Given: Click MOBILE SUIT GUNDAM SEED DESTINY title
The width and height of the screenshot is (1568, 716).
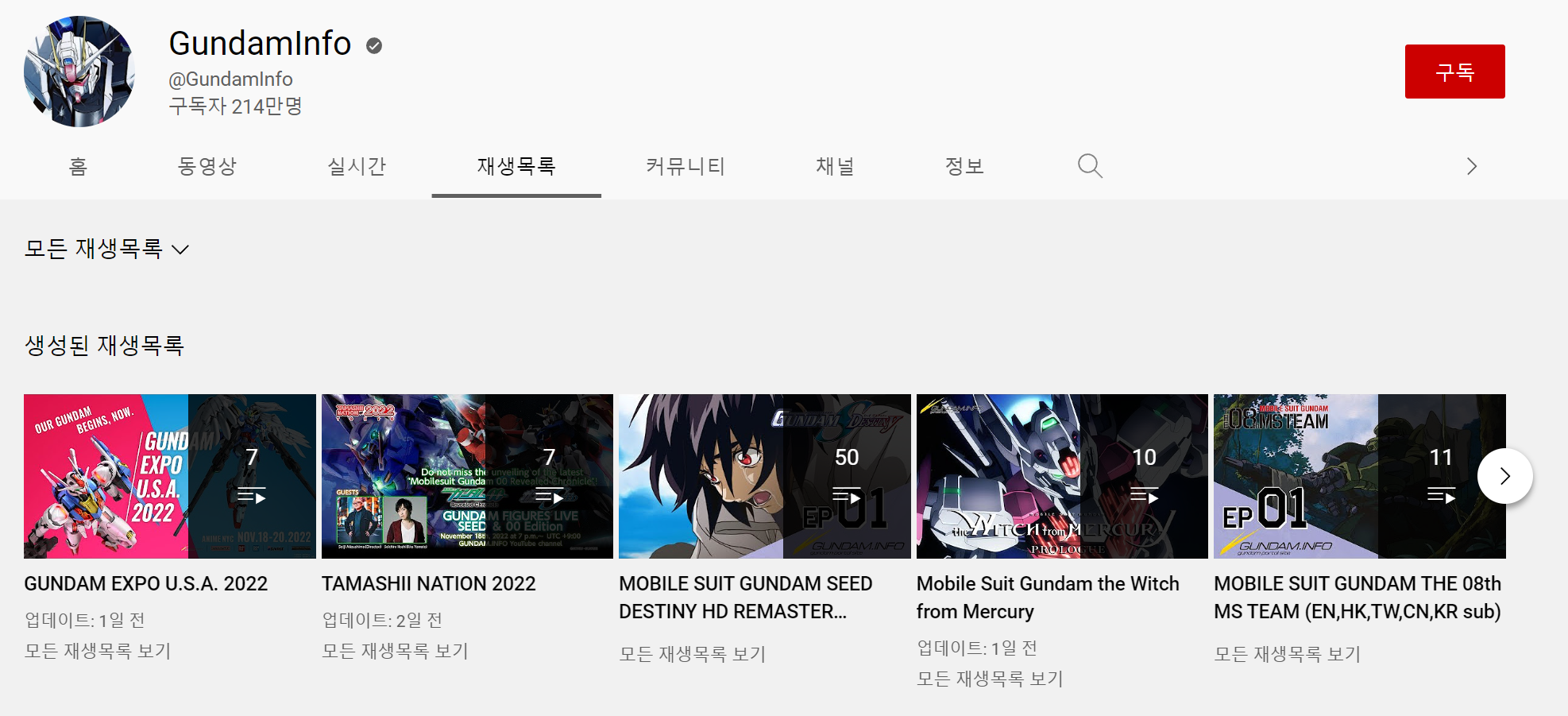Looking at the screenshot, I should click(746, 598).
